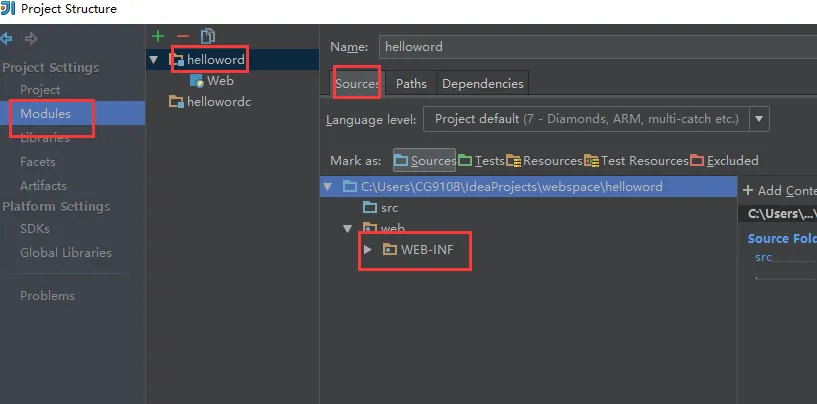Viewport: 817px width, 404px height.
Task: Switch to the Paths tab
Action: pos(411,83)
